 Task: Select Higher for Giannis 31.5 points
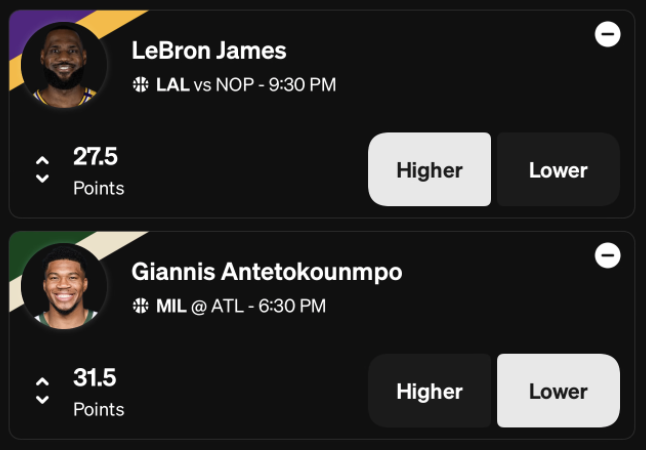429,391
